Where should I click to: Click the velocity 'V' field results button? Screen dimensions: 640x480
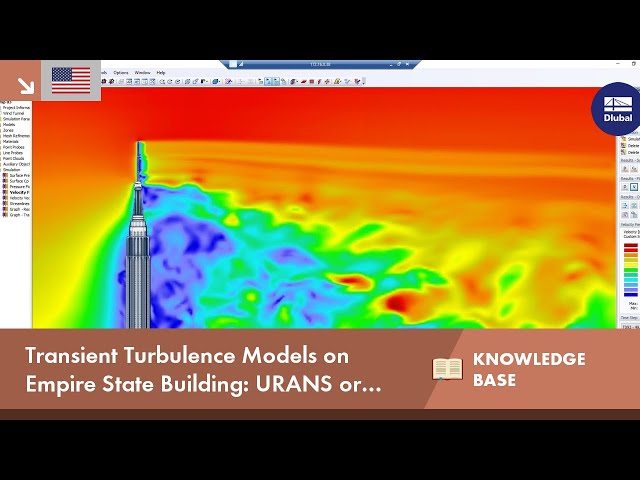tap(634, 187)
